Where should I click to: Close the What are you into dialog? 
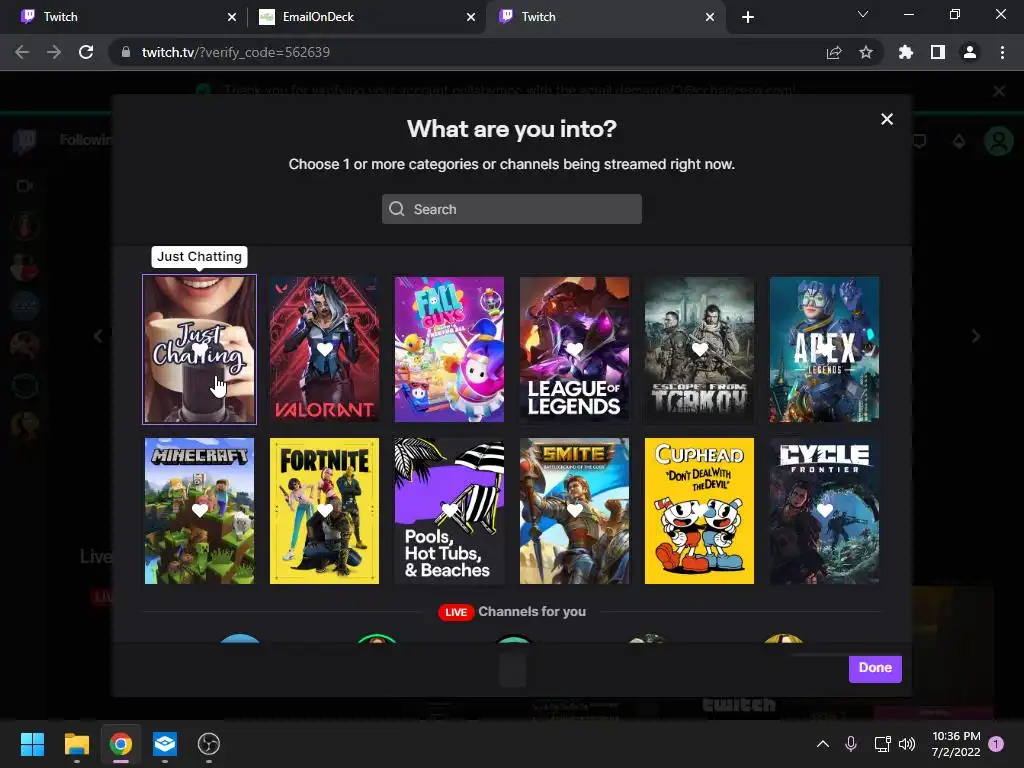click(x=886, y=119)
